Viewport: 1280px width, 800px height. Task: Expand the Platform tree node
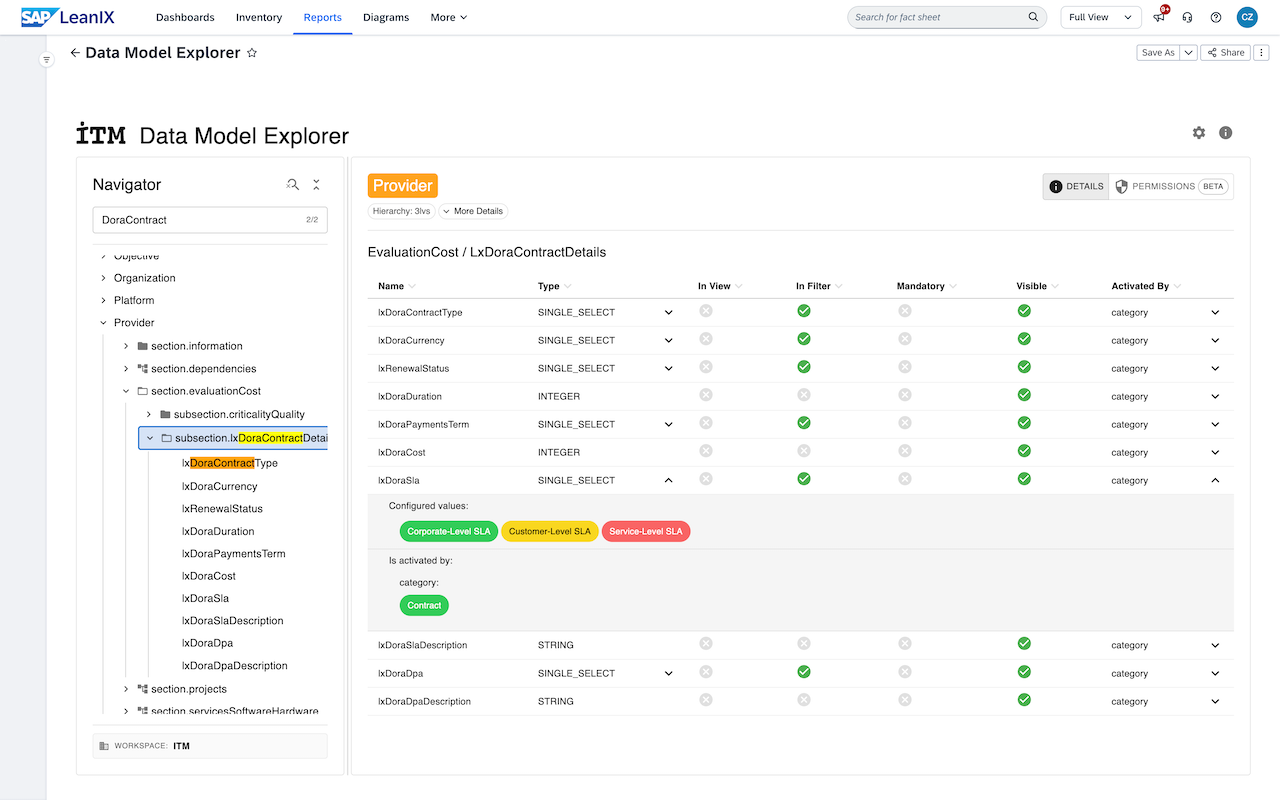pos(103,300)
